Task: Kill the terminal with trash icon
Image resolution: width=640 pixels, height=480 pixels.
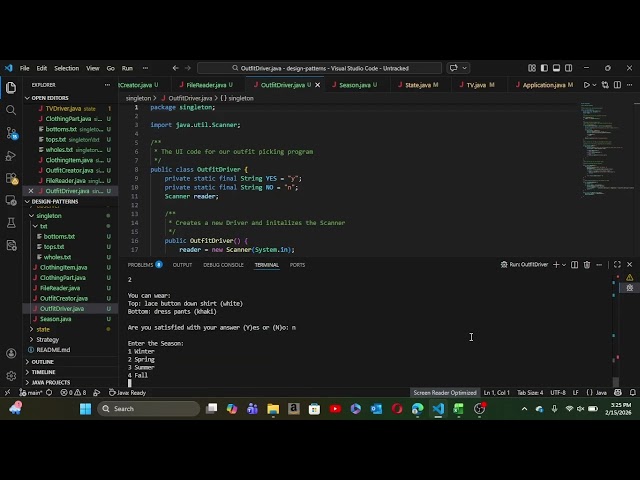Action: (x=587, y=265)
